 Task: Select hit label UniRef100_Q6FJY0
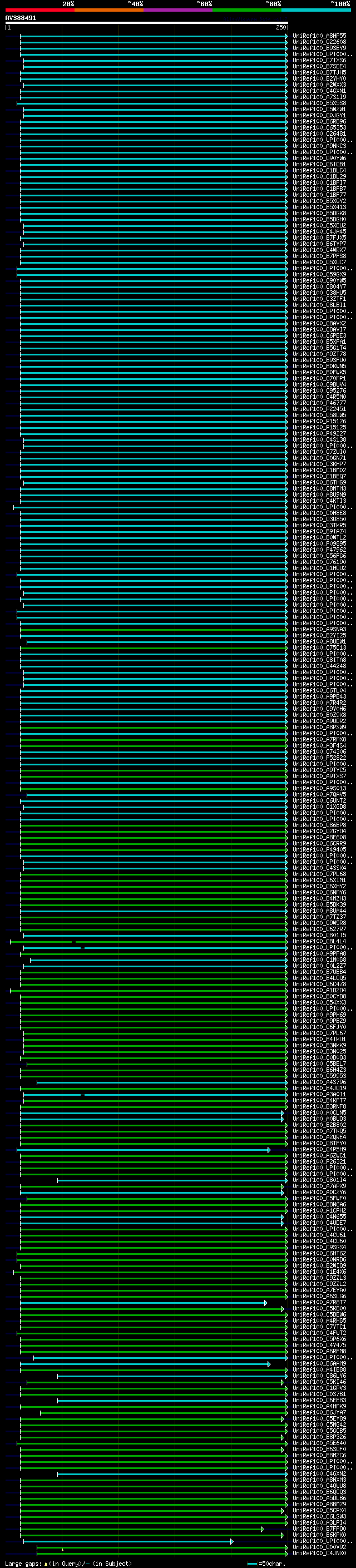pos(319,1027)
